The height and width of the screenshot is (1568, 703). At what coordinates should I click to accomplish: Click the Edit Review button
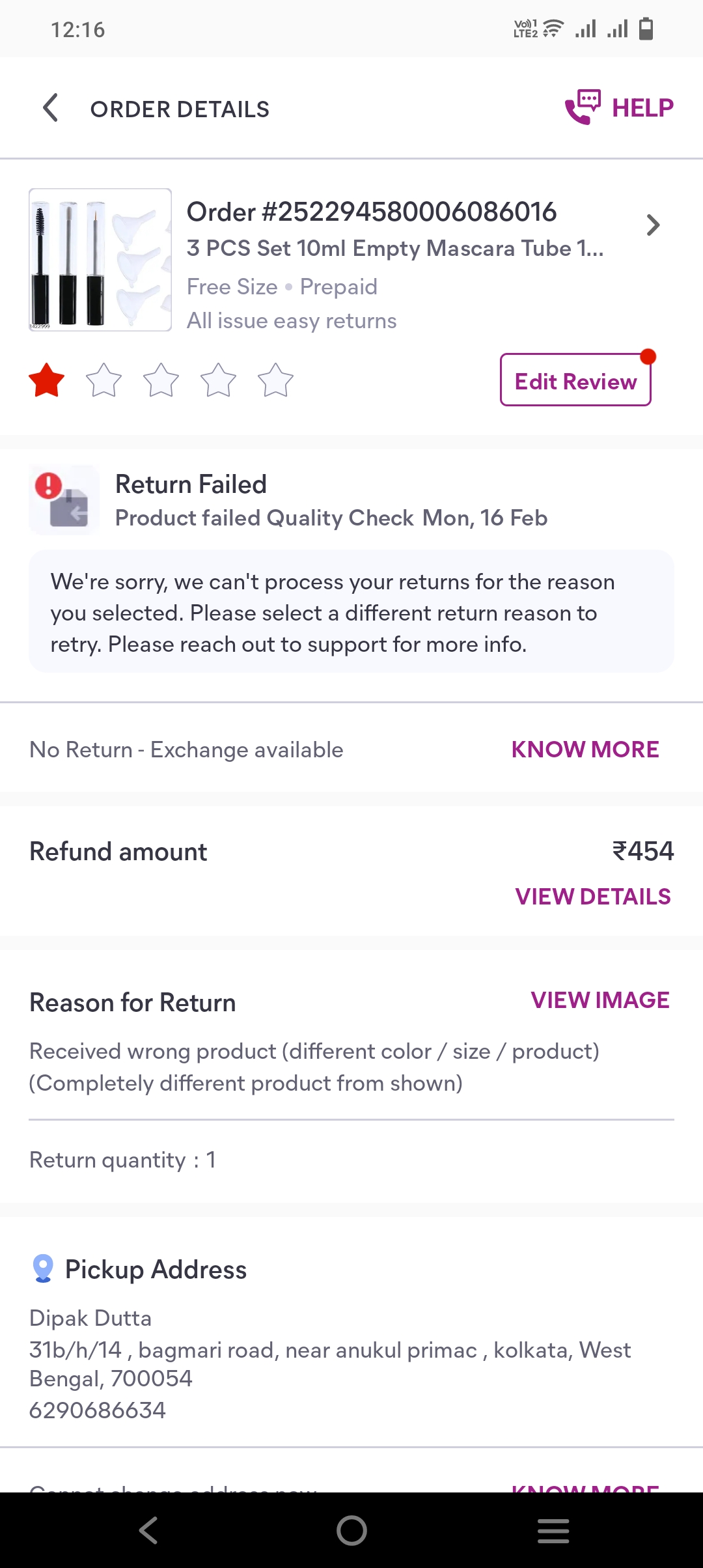click(x=575, y=380)
